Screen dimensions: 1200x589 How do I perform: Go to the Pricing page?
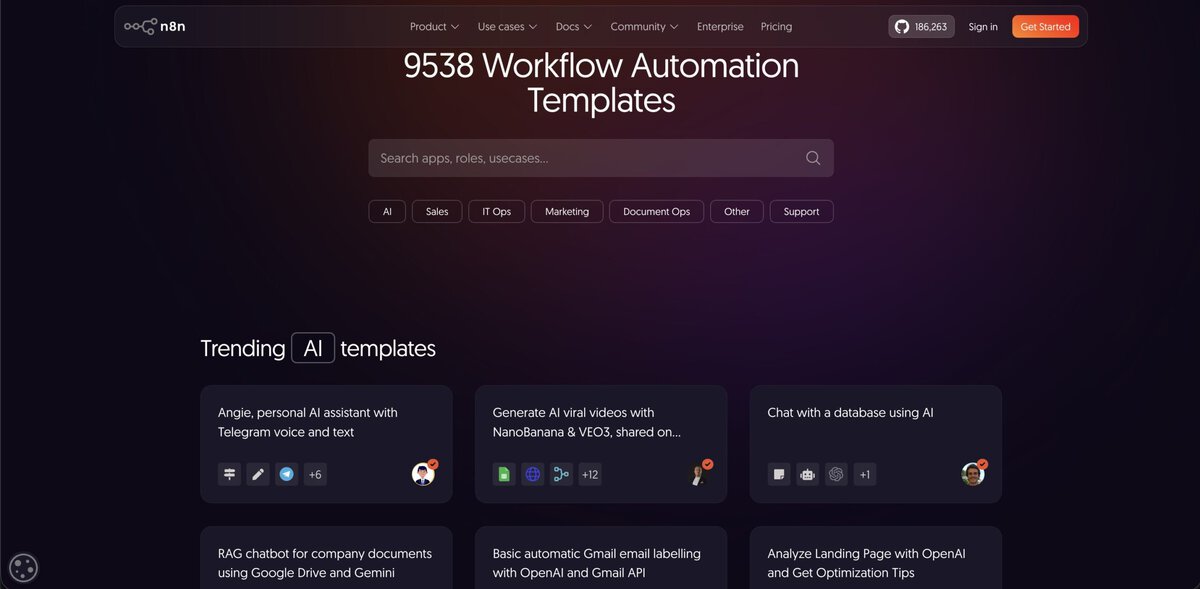coord(776,27)
